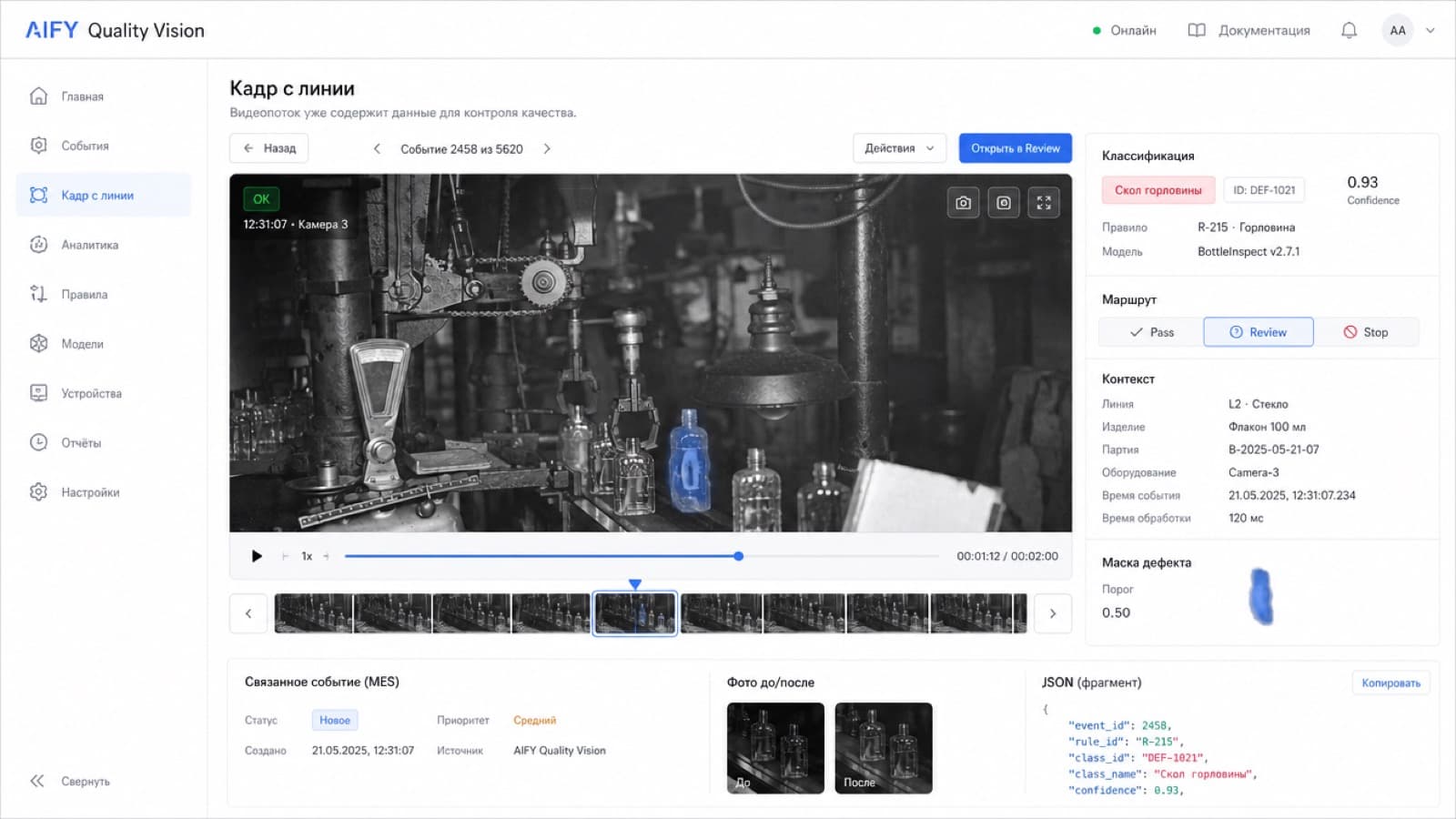Image resolution: width=1456 pixels, height=819 pixels.
Task: Open the notifications bell
Action: [x=1349, y=30]
